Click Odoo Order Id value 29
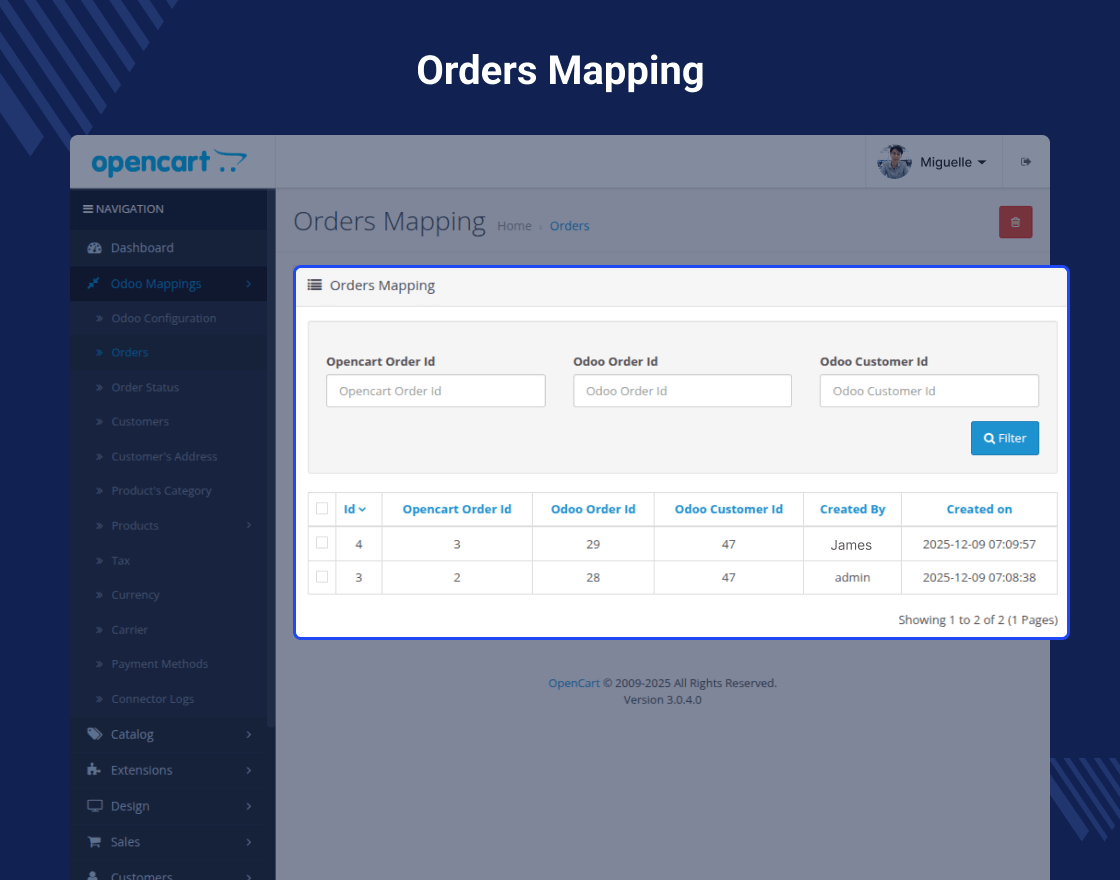The image size is (1120, 880). click(x=593, y=544)
